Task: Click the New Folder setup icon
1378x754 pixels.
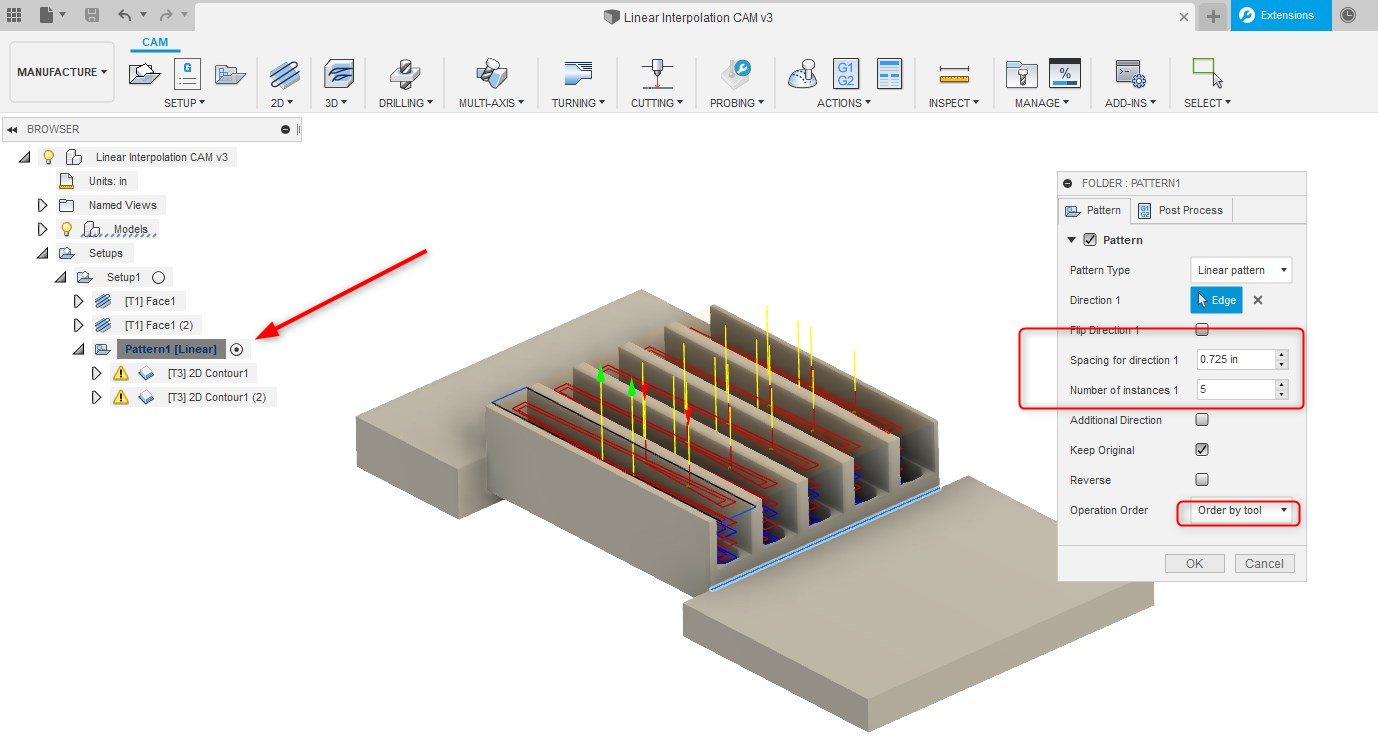Action: tap(230, 74)
